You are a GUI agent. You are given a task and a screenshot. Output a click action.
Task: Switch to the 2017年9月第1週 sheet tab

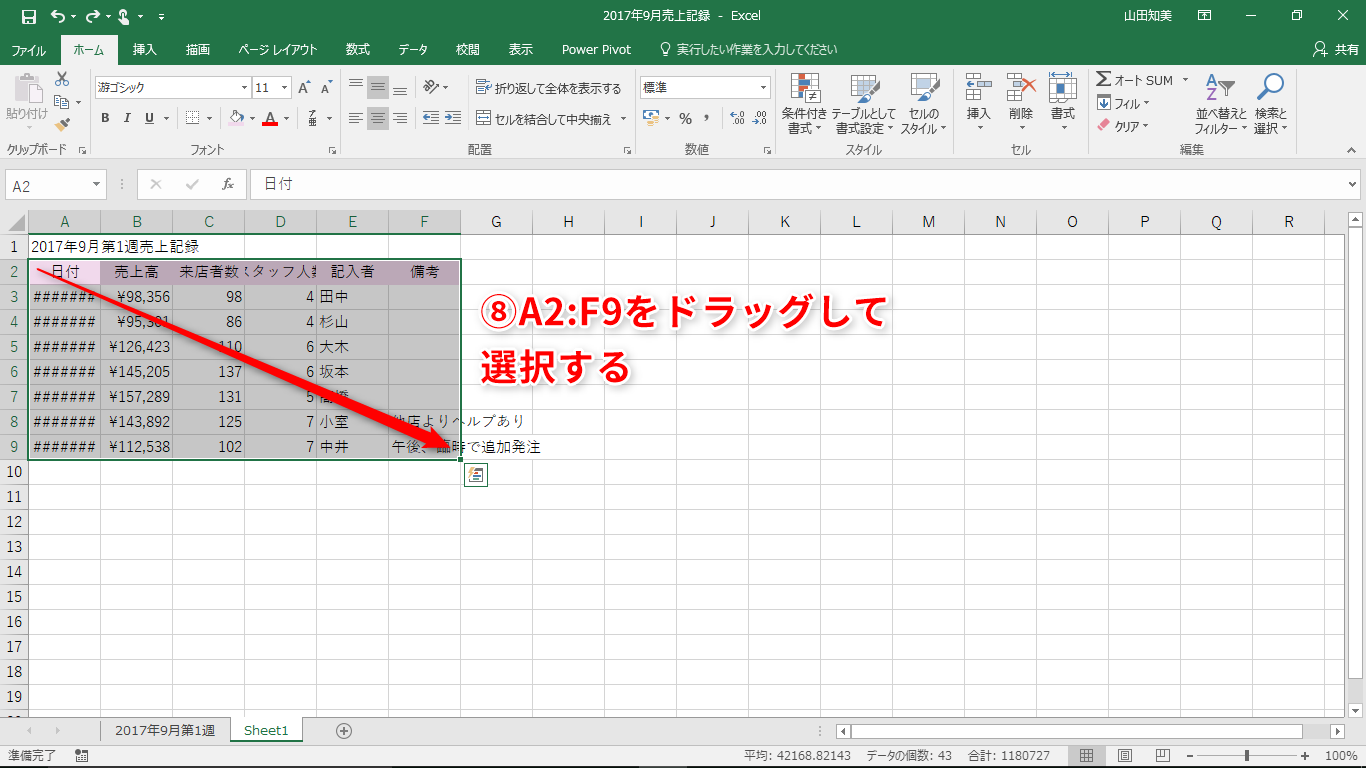coord(165,731)
